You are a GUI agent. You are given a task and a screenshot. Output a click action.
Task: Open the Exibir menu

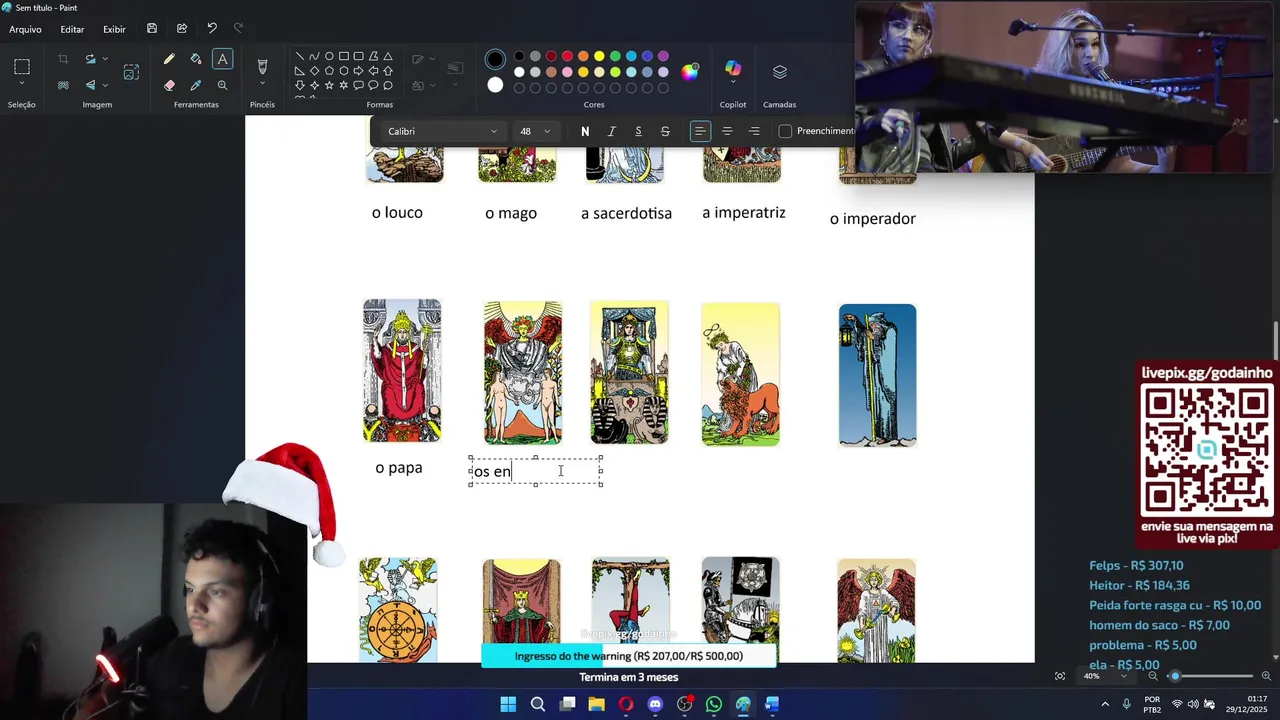tap(114, 29)
